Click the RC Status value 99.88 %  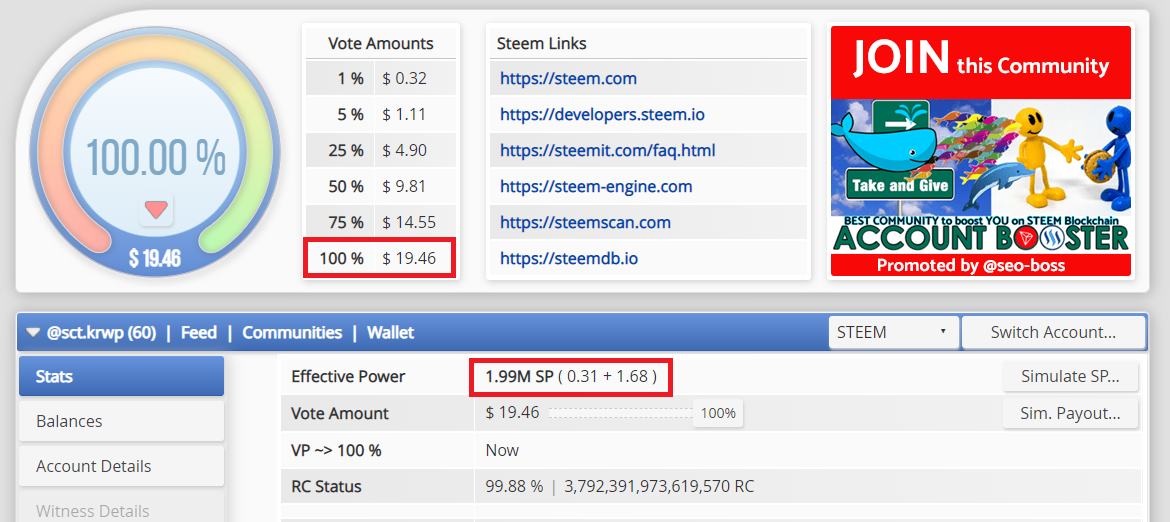(514, 487)
